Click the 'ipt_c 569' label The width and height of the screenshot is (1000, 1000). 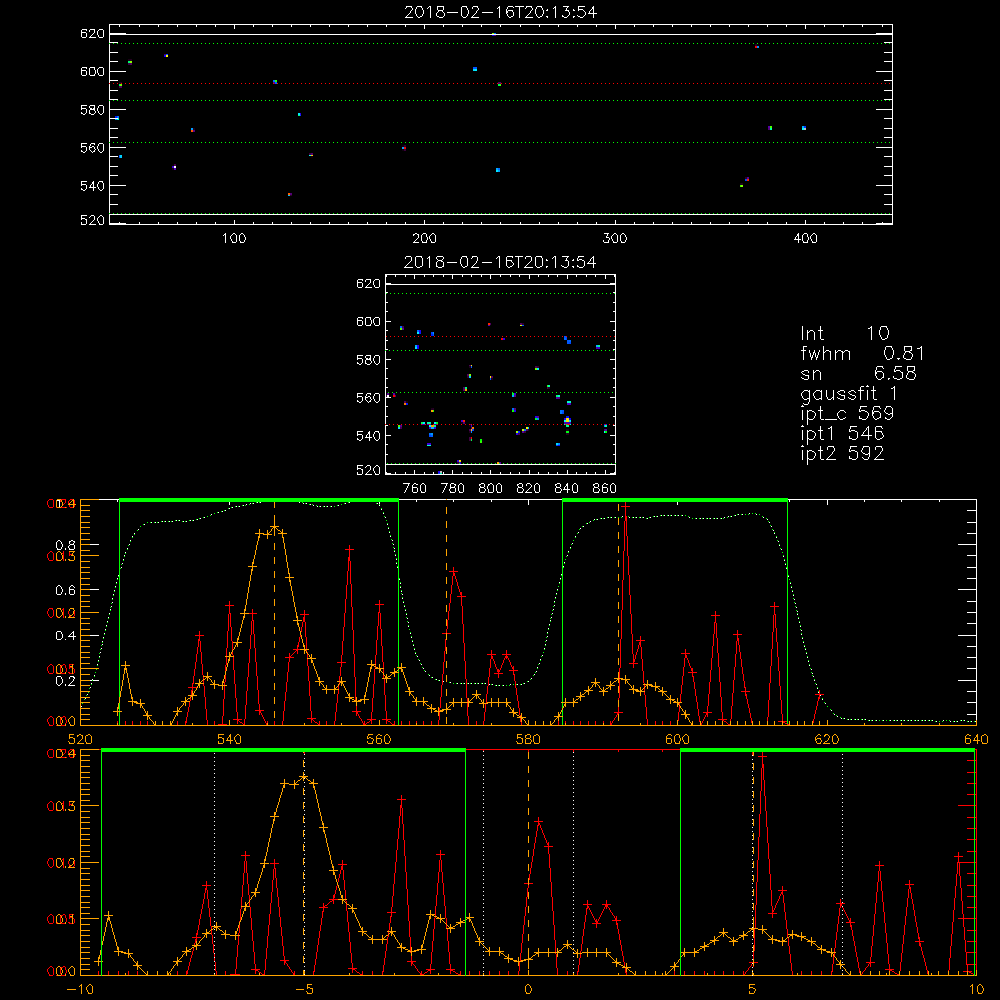coord(847,414)
